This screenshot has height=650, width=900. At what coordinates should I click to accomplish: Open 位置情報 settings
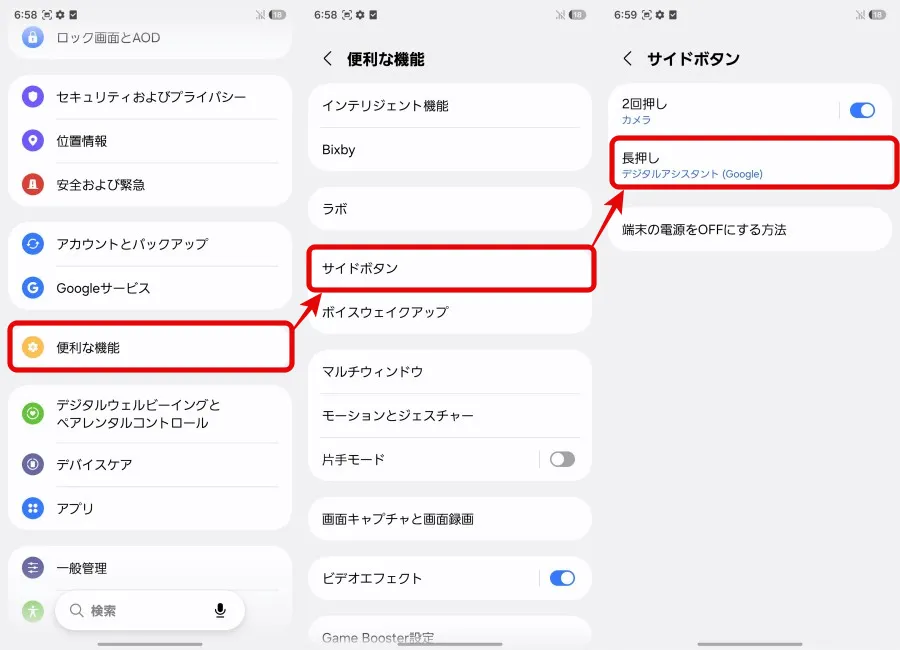150,141
